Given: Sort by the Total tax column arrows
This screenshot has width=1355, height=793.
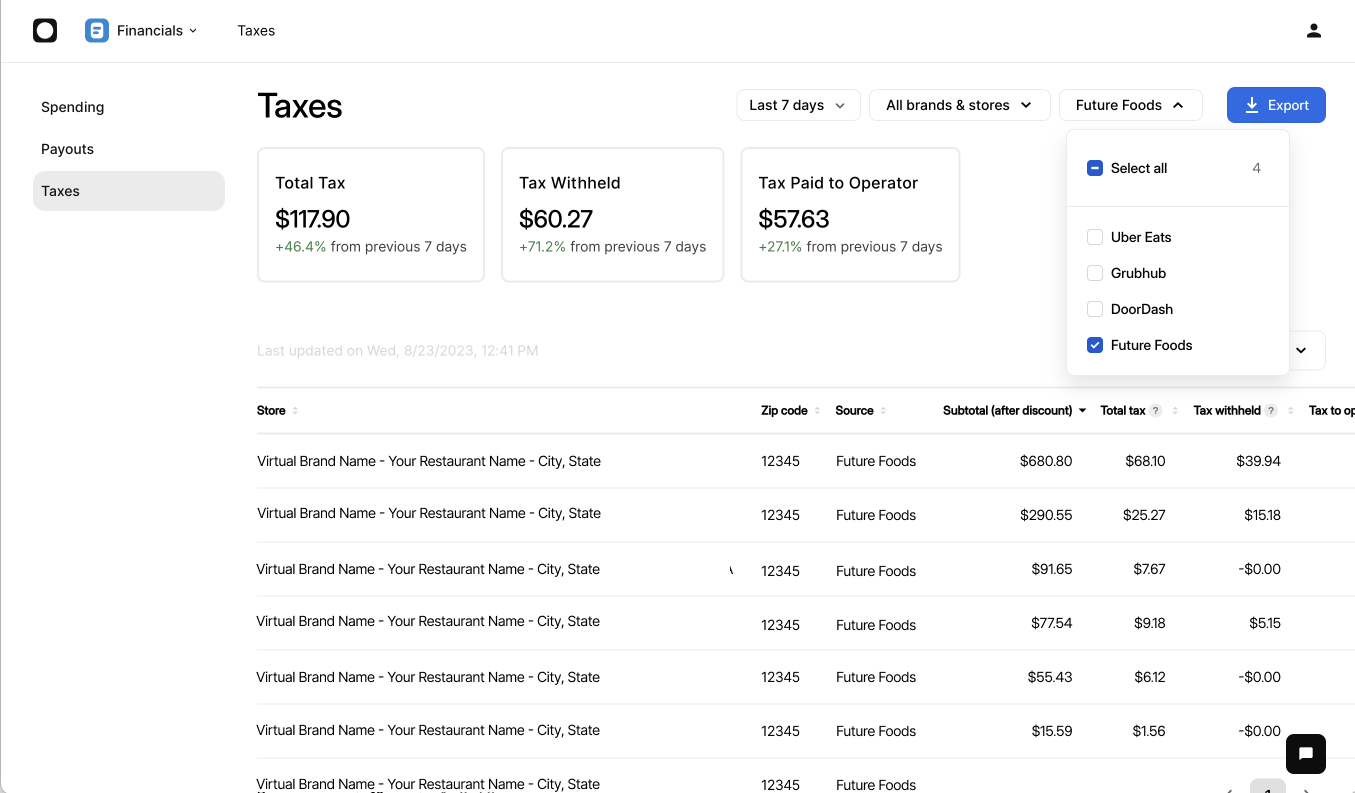Looking at the screenshot, I should click(x=1174, y=411).
